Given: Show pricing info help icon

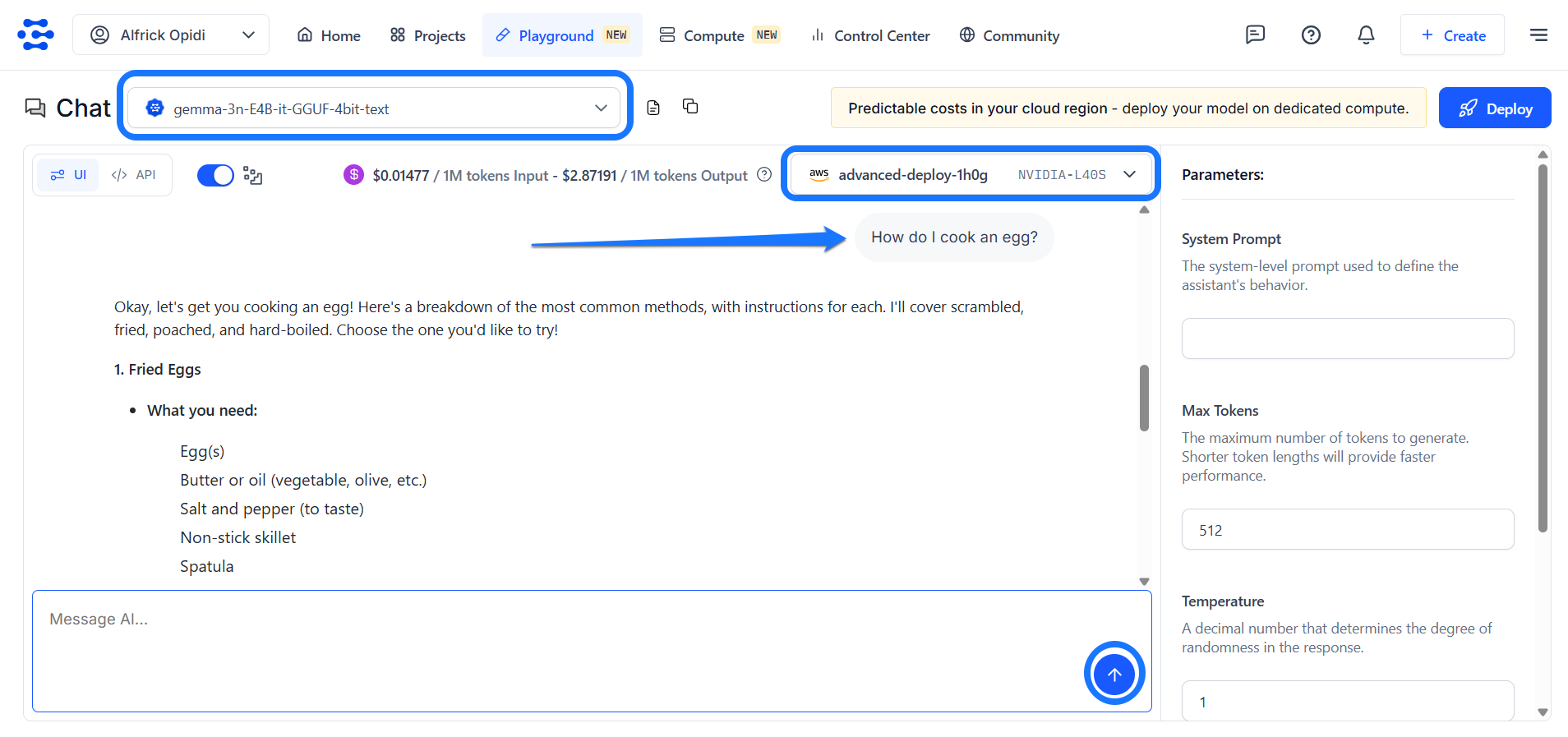Looking at the screenshot, I should (764, 174).
